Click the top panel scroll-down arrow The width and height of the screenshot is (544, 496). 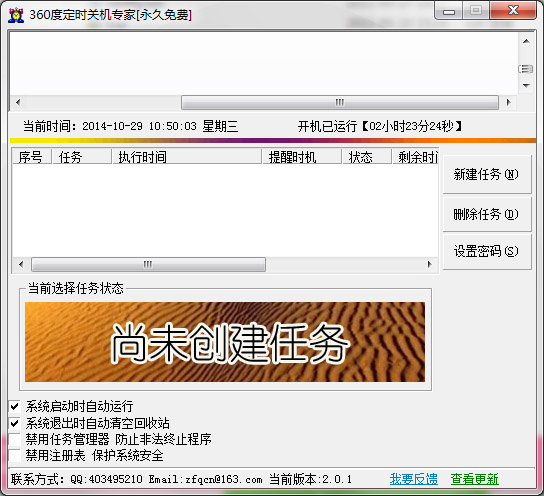click(526, 85)
